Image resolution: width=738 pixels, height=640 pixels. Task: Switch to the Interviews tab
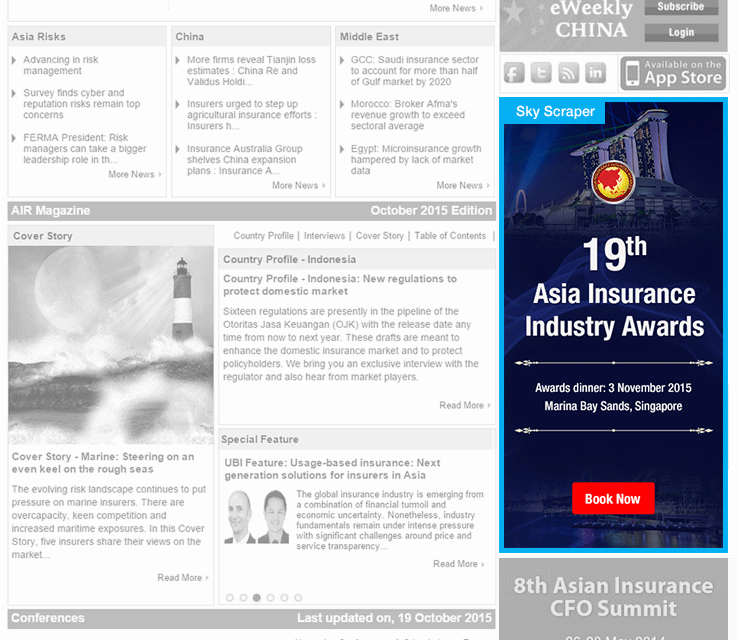click(x=324, y=236)
